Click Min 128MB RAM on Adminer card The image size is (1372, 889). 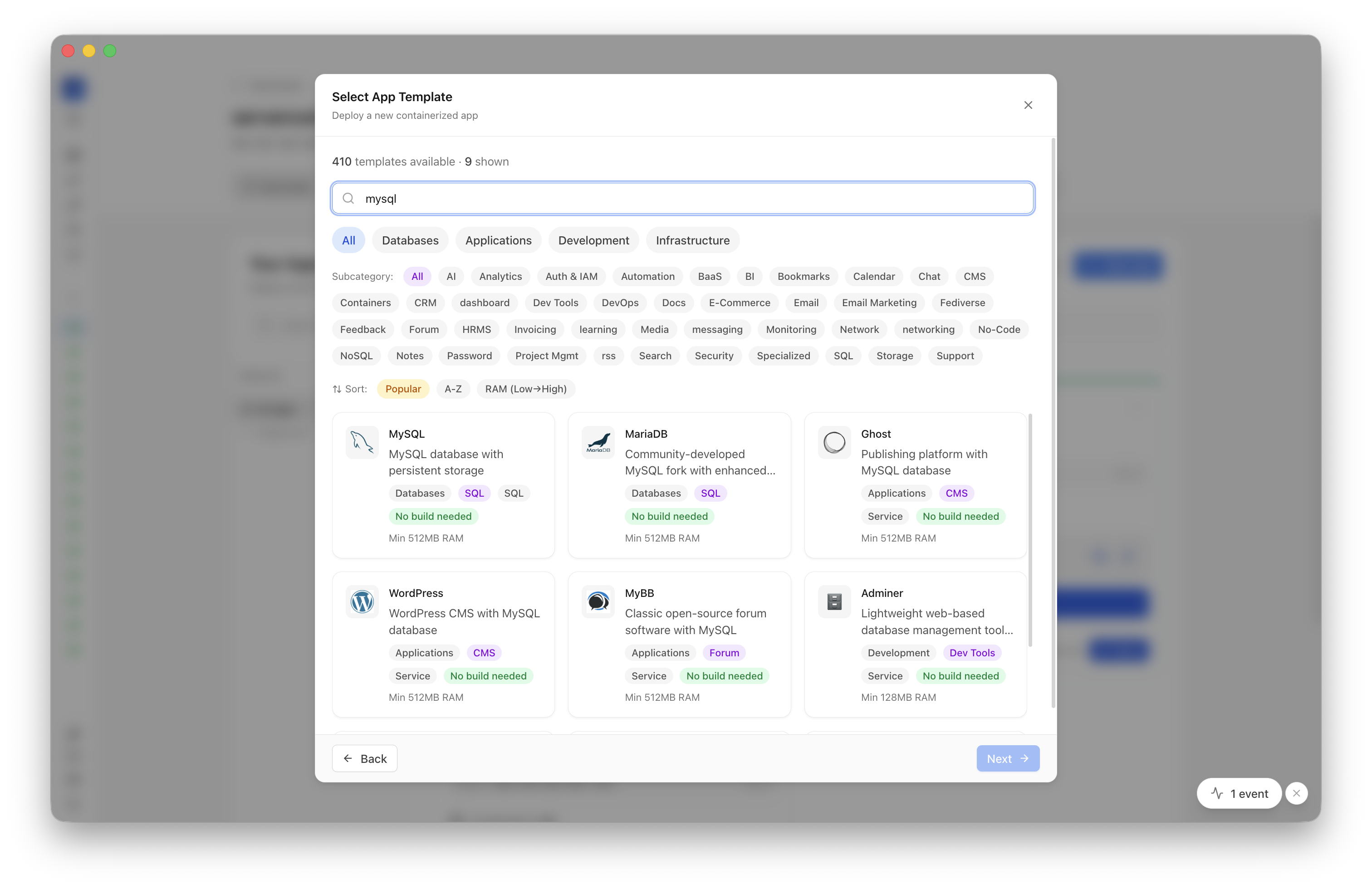click(898, 697)
